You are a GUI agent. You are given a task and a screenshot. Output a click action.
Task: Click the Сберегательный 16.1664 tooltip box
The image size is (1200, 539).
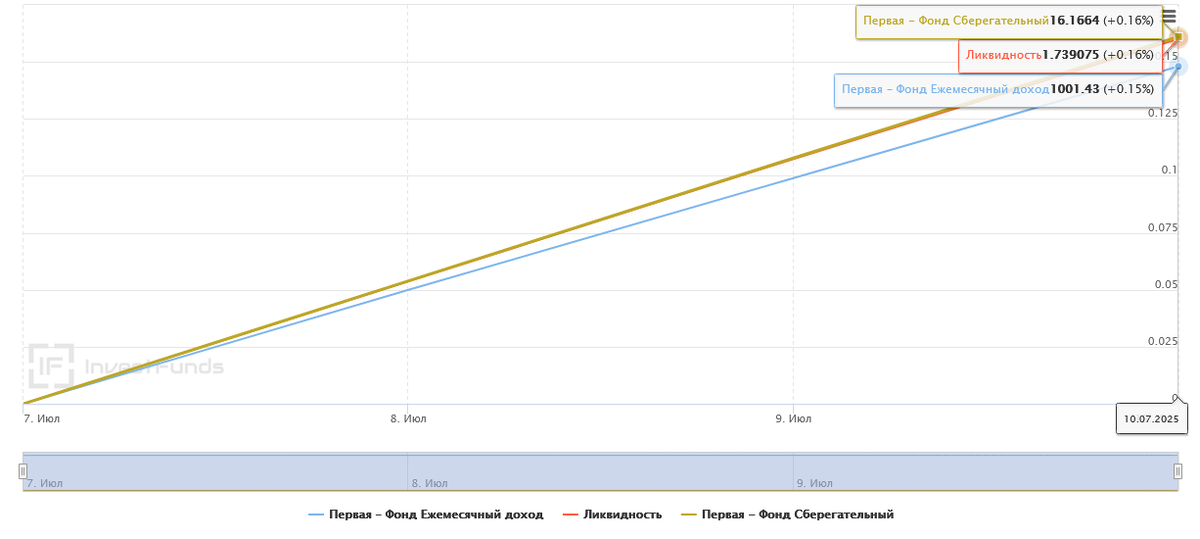pos(1008,21)
